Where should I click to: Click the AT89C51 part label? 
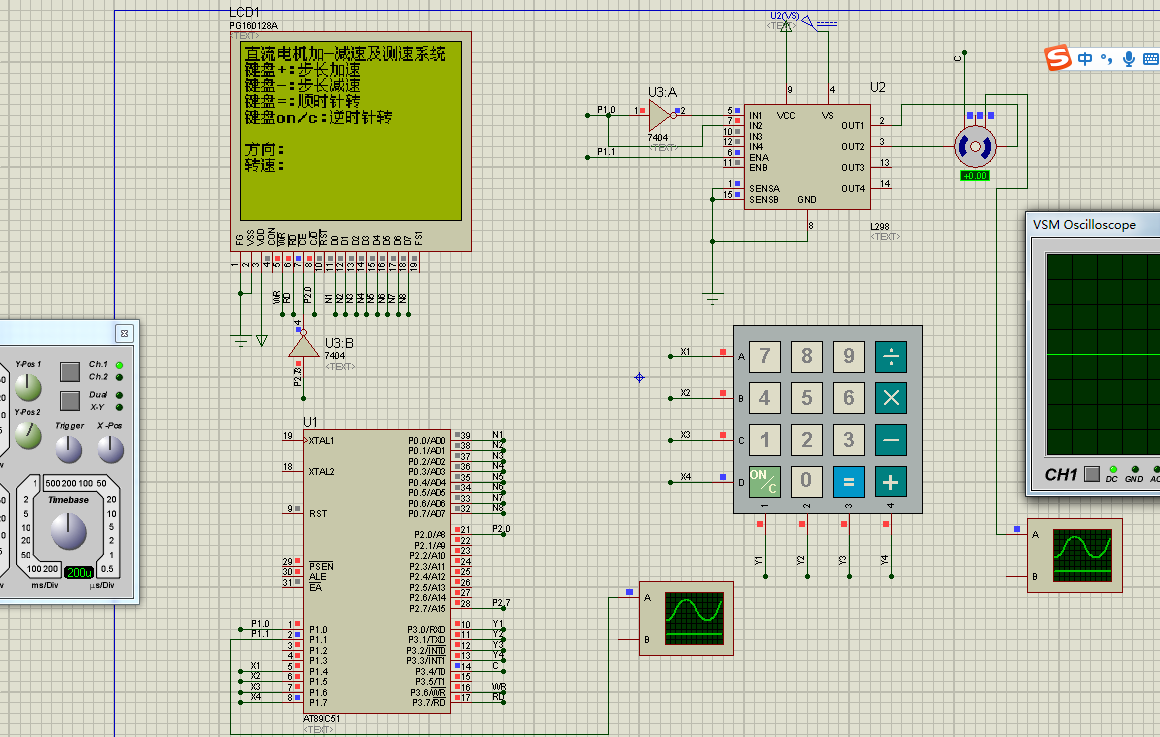point(322,719)
